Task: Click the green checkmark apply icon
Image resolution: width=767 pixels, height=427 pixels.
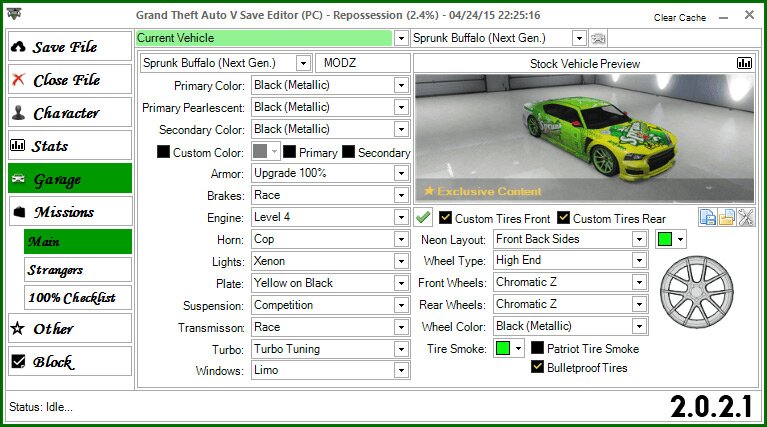Action: [x=424, y=218]
